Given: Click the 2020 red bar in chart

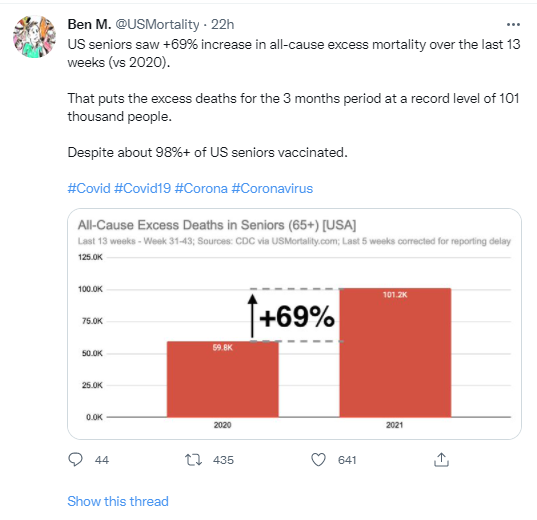Looking at the screenshot, I should click(x=223, y=379).
